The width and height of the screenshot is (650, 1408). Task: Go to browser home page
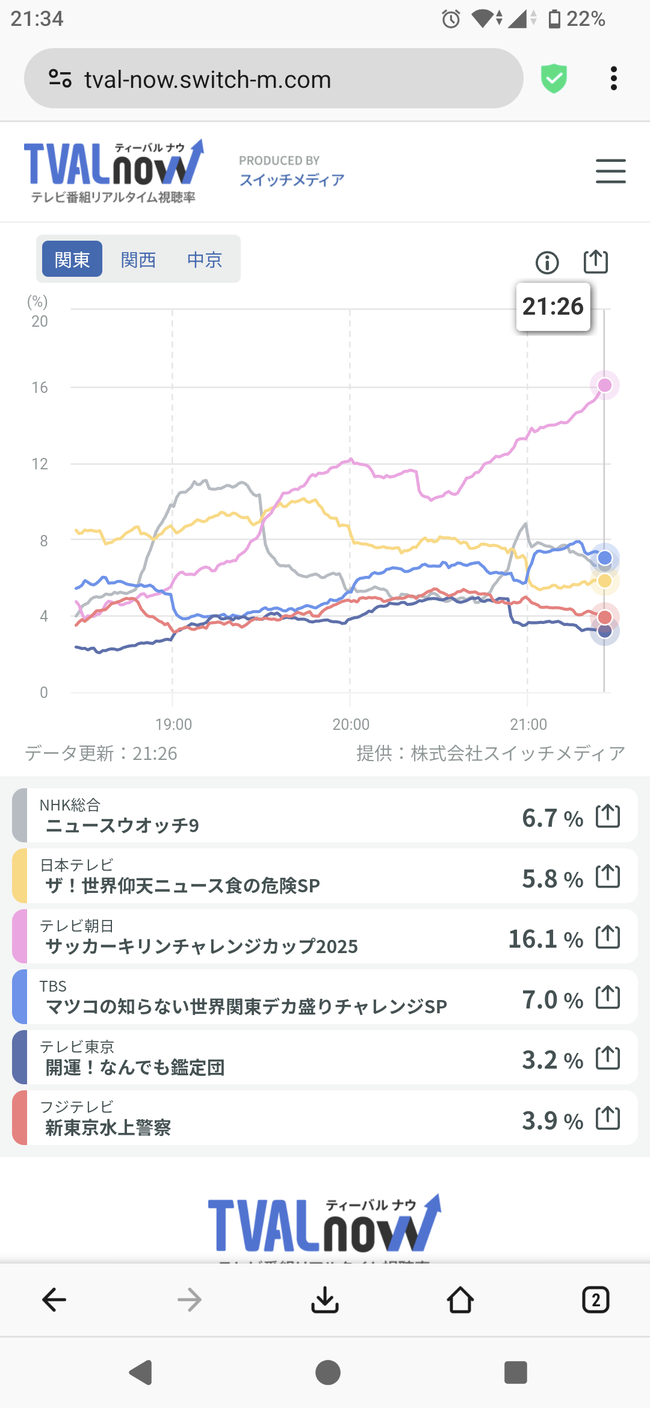[x=460, y=1299]
